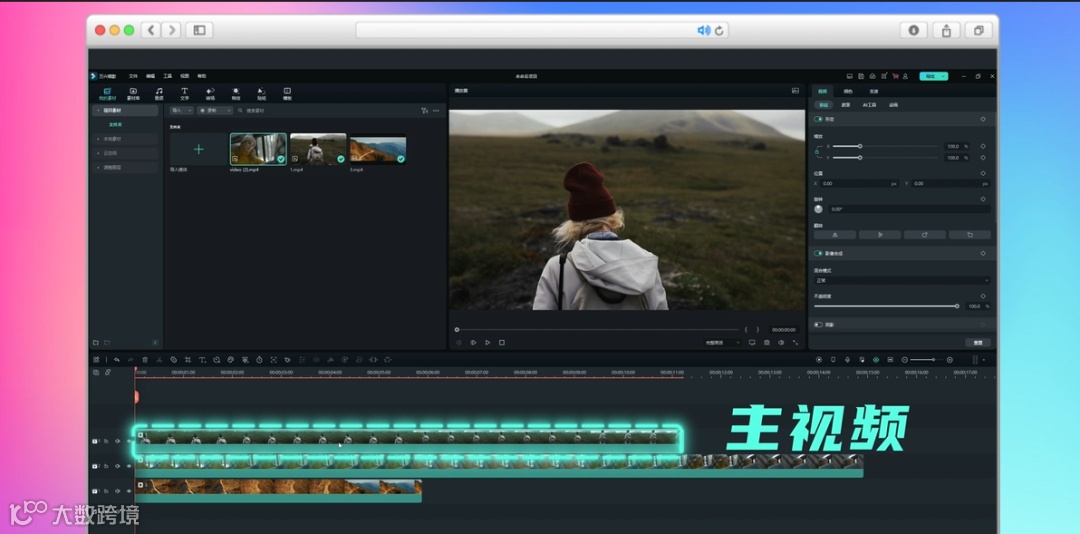Open the export button dropdown arrow
1080x534 pixels.
(944, 76)
